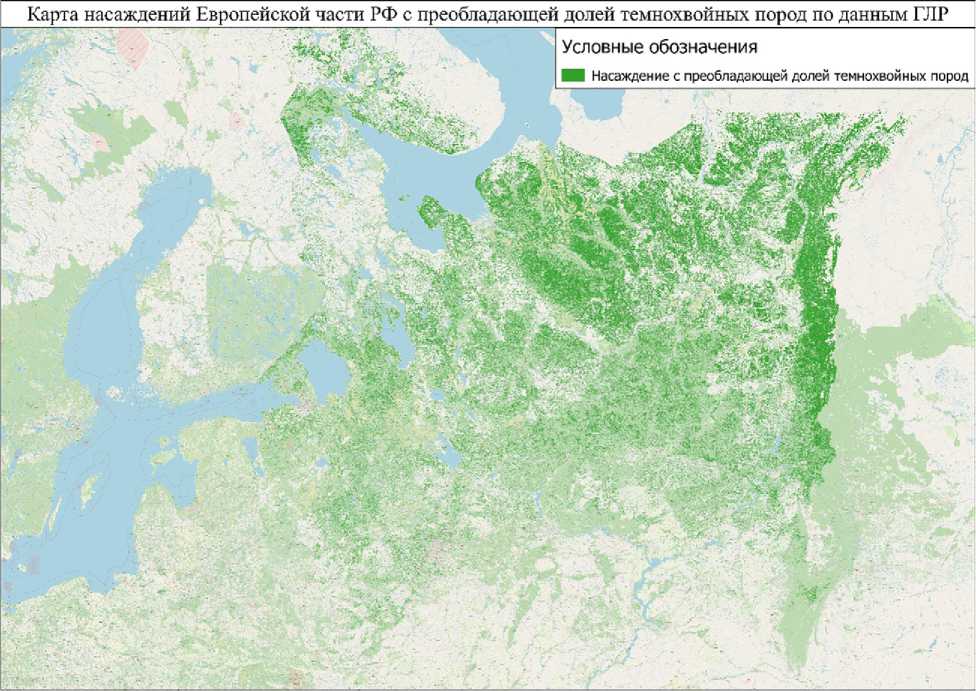Click the legend label "Насаждение с преобладающей долей темнохвойных пород"
976x691 pixels.
tap(780, 77)
